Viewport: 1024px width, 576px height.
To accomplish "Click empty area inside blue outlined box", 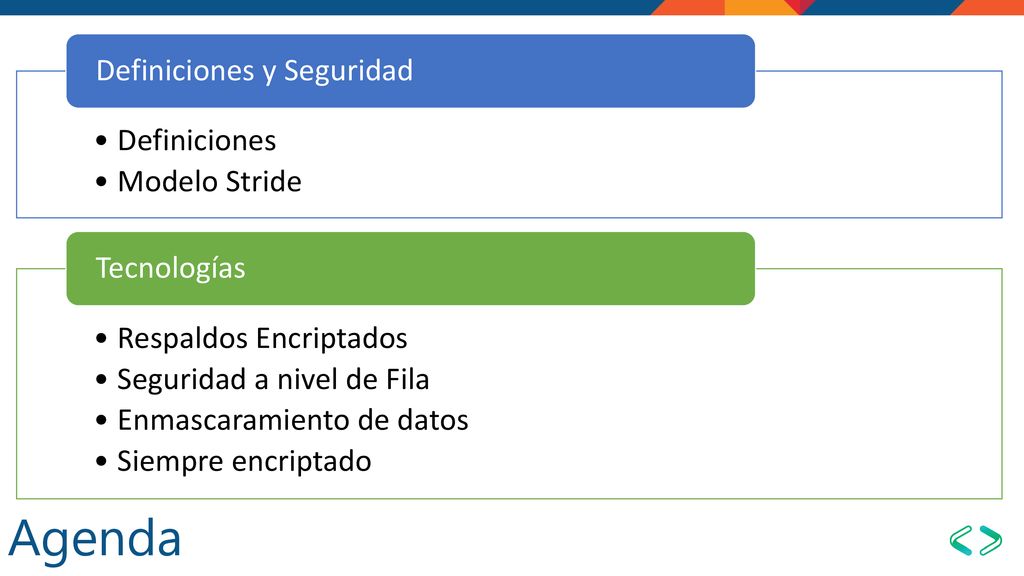I will (653, 163).
